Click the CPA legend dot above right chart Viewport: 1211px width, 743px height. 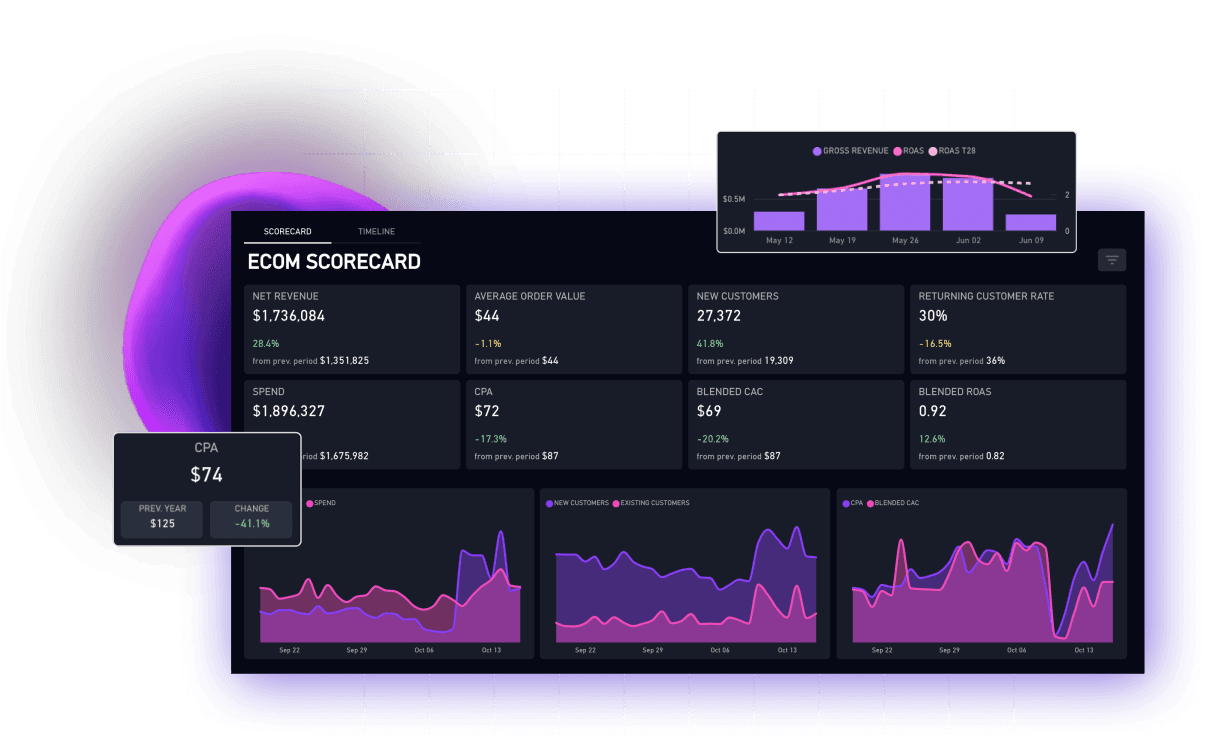(848, 503)
